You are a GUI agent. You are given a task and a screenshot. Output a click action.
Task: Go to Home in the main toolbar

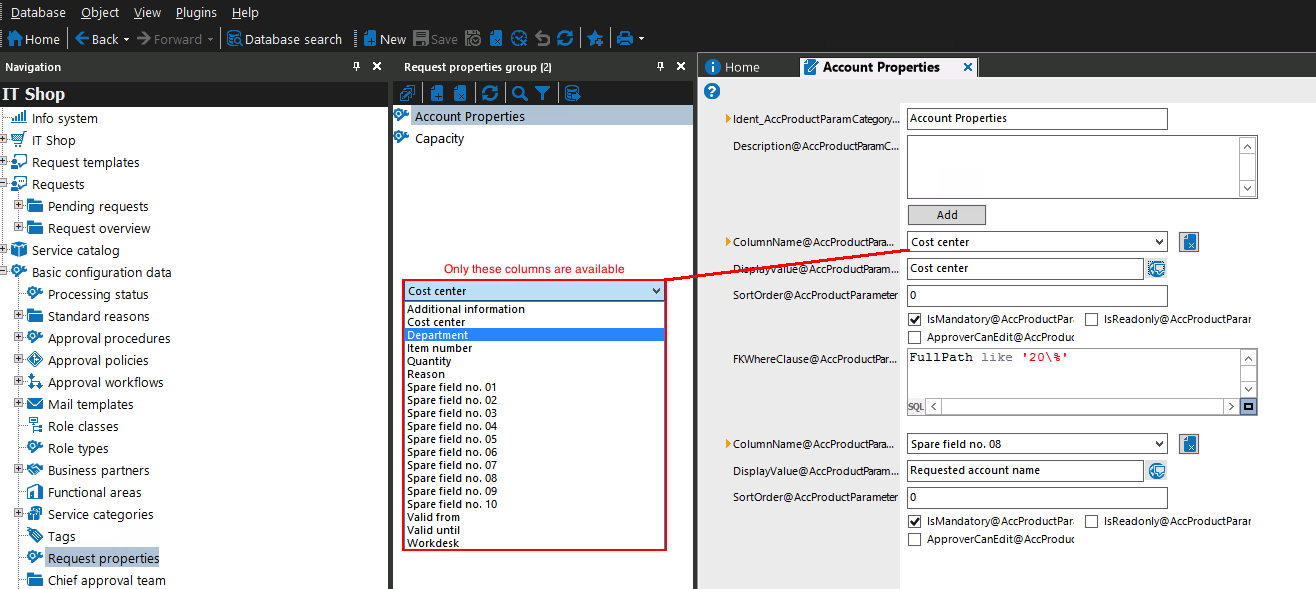tap(34, 39)
